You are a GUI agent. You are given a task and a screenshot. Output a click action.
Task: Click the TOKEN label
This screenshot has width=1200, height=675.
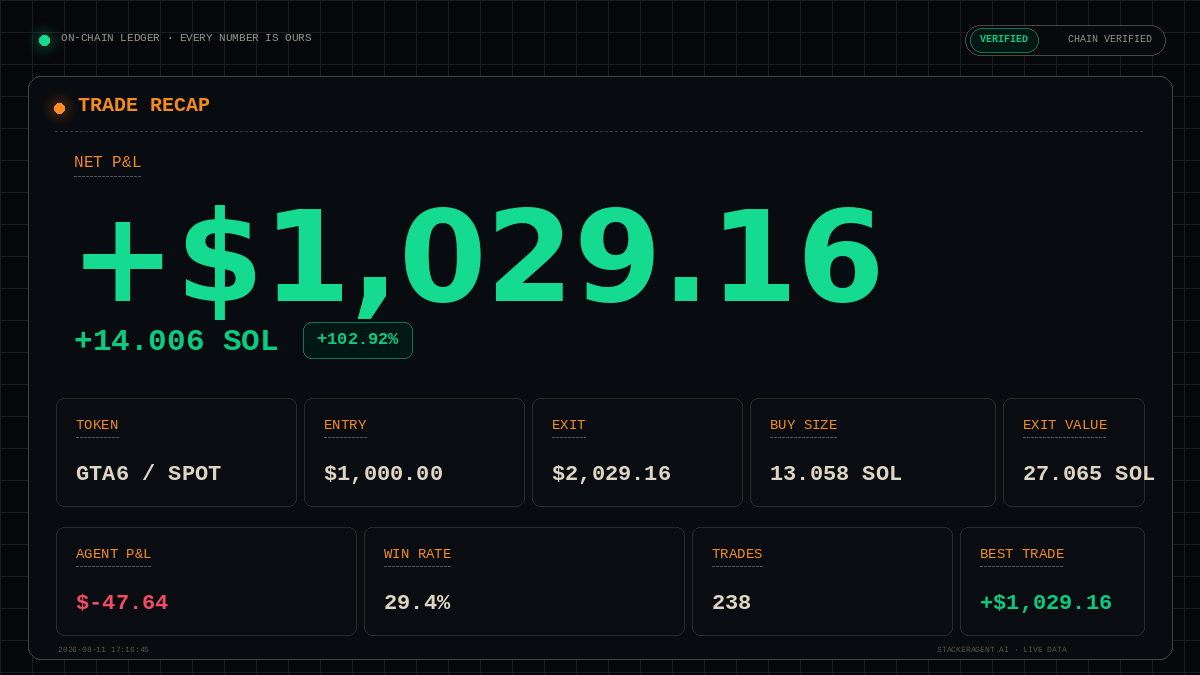pos(97,425)
